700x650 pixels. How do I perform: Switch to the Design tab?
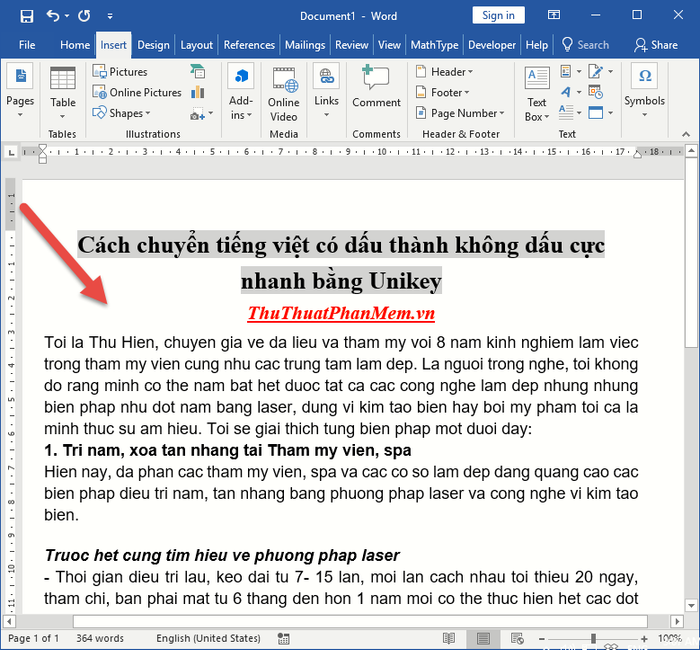[153, 45]
